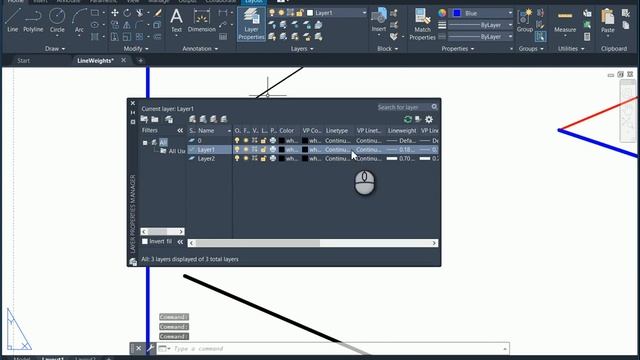Expand the Layers panel
Viewport: 640px width, 360px height.
302,49
